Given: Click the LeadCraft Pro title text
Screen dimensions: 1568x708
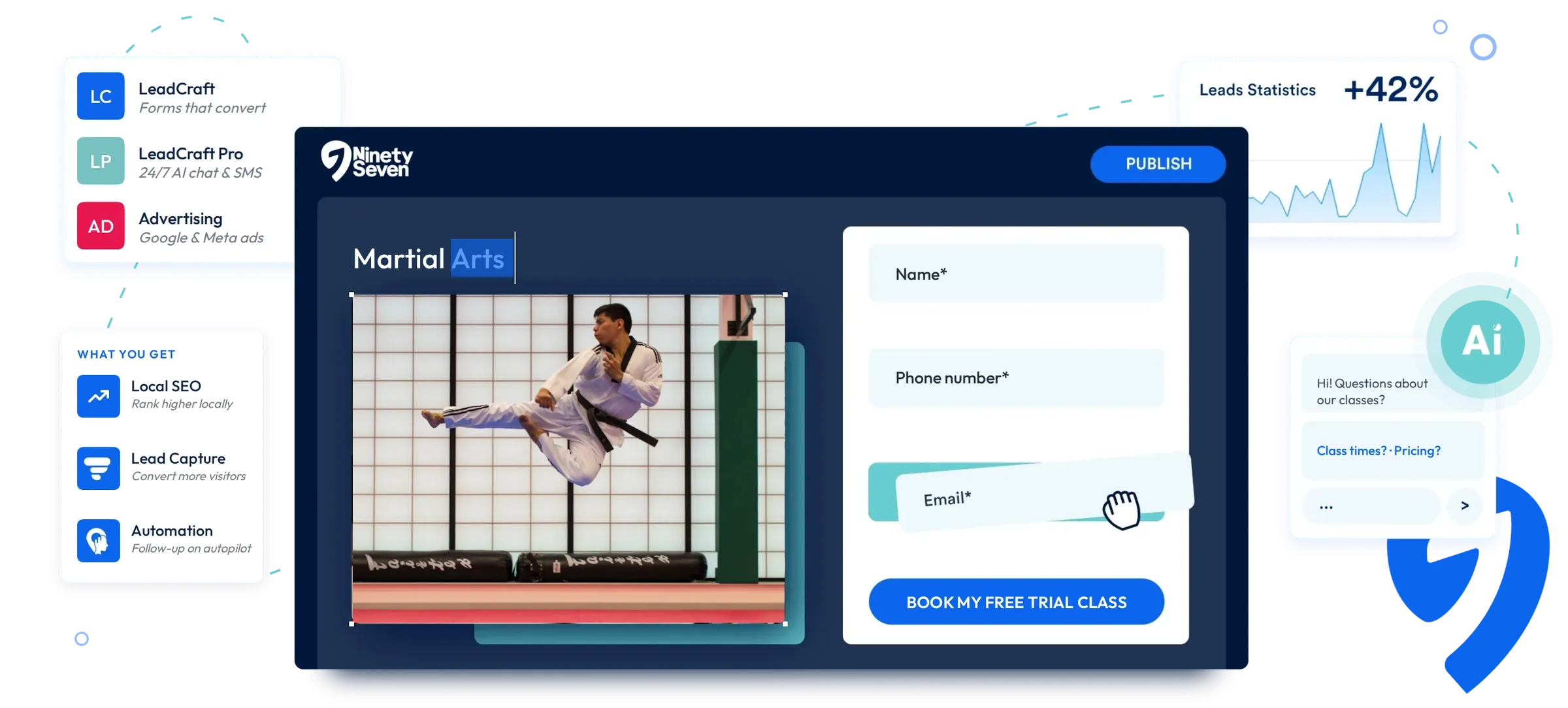Looking at the screenshot, I should (x=191, y=153).
